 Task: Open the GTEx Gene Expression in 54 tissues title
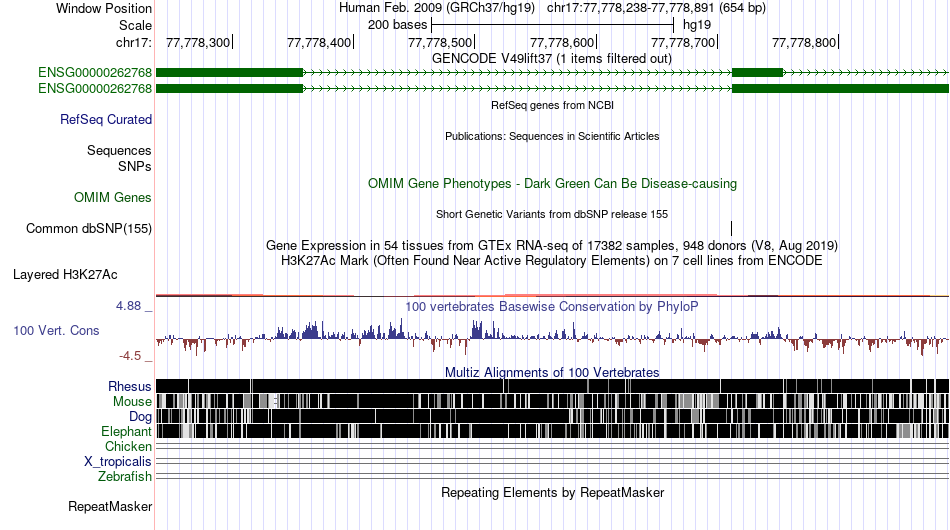552,245
